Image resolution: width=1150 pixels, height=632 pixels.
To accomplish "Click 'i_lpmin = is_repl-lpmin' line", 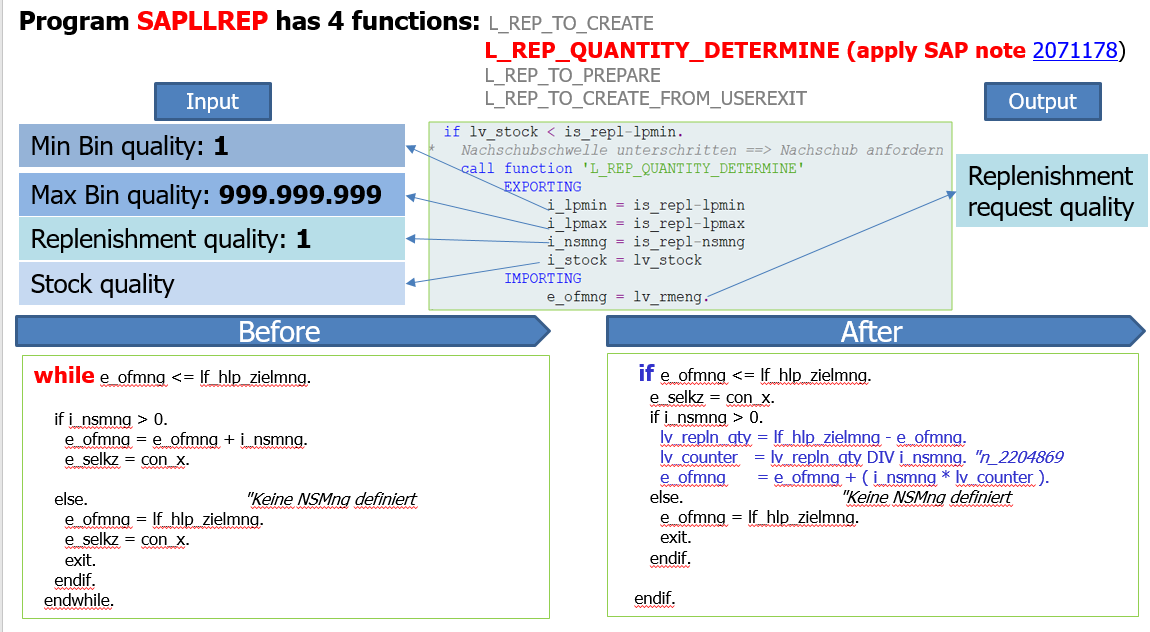I will [645, 205].
